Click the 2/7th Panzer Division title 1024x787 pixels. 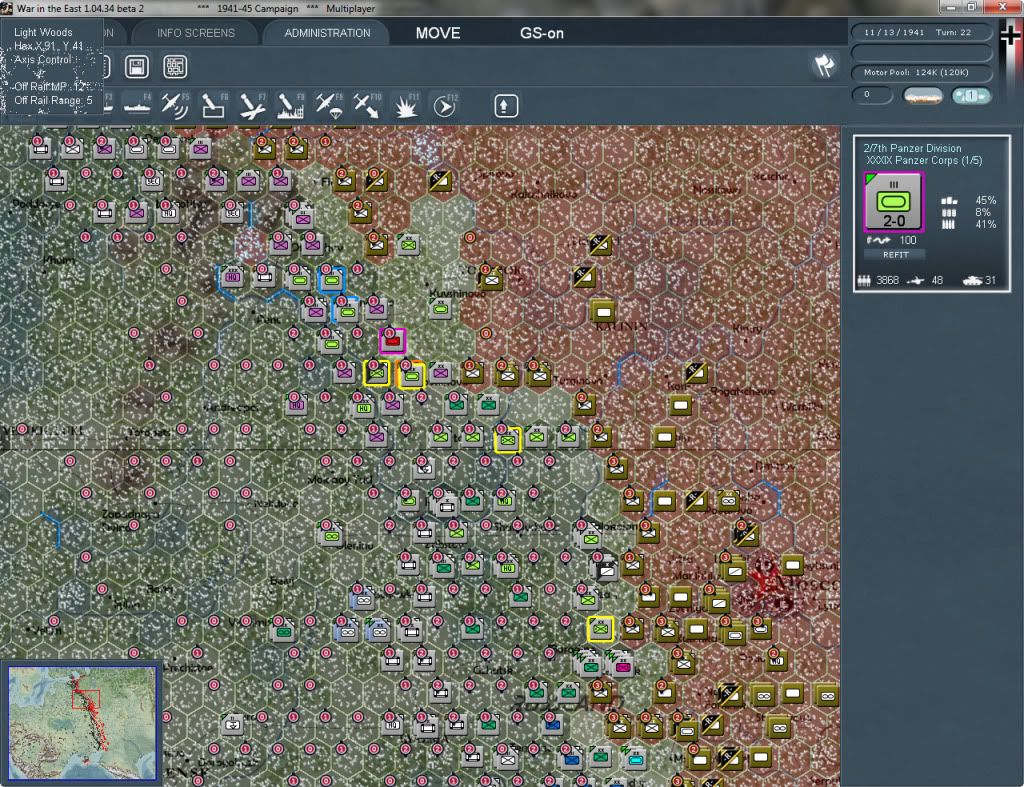tap(912, 148)
